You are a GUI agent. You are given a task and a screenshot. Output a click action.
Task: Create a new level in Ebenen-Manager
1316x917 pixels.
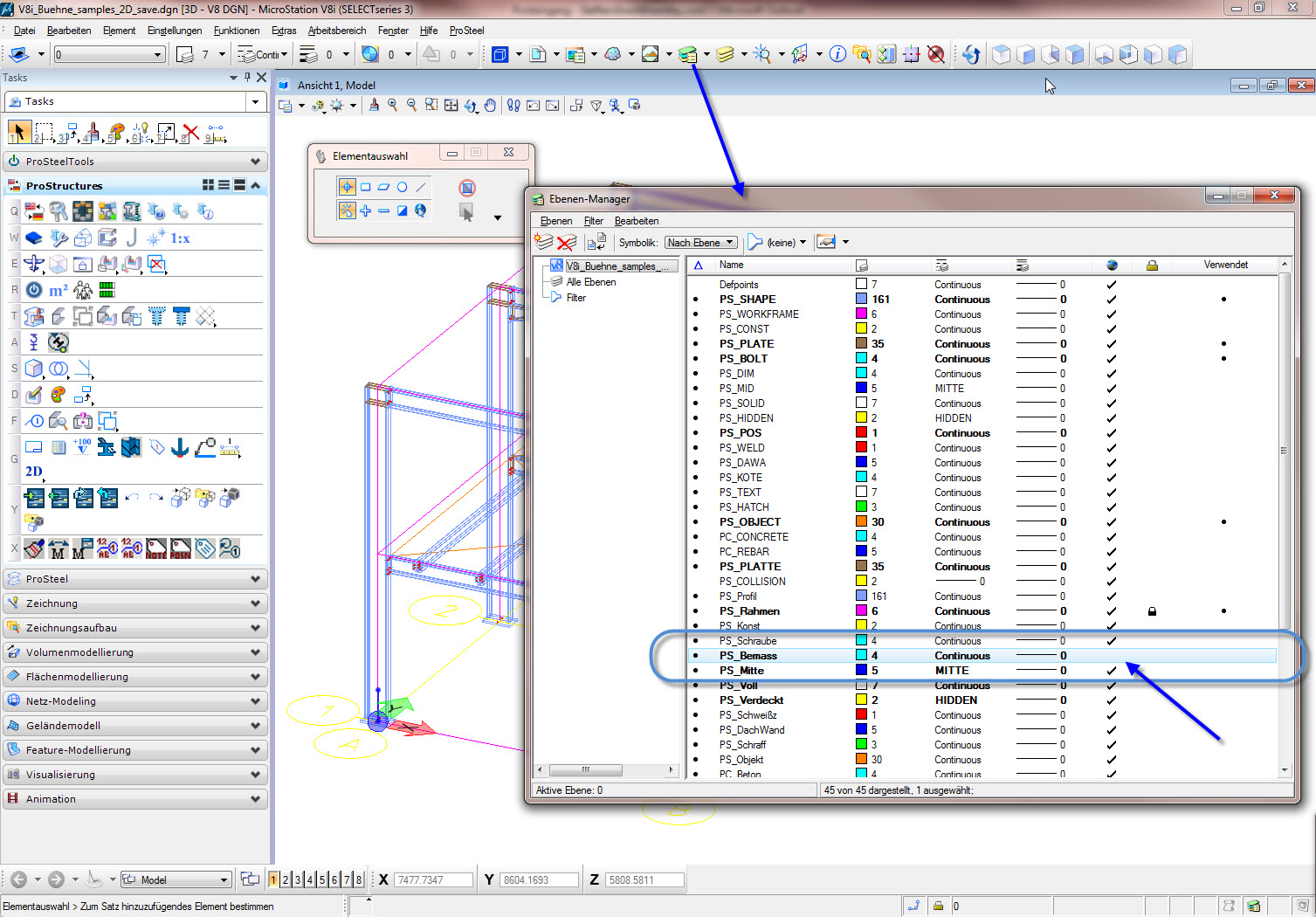pos(544,242)
